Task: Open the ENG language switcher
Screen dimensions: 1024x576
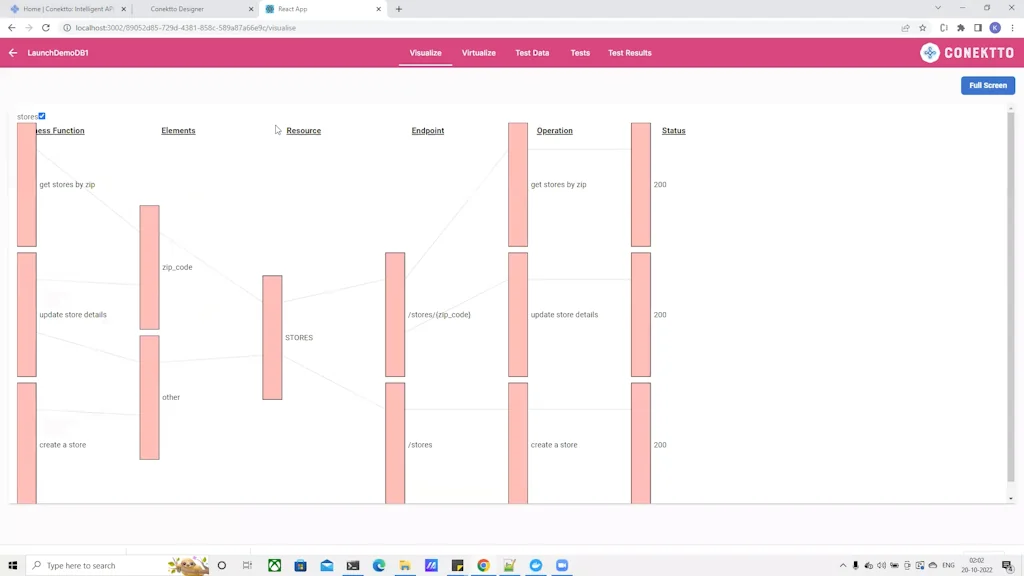Action: (948, 565)
